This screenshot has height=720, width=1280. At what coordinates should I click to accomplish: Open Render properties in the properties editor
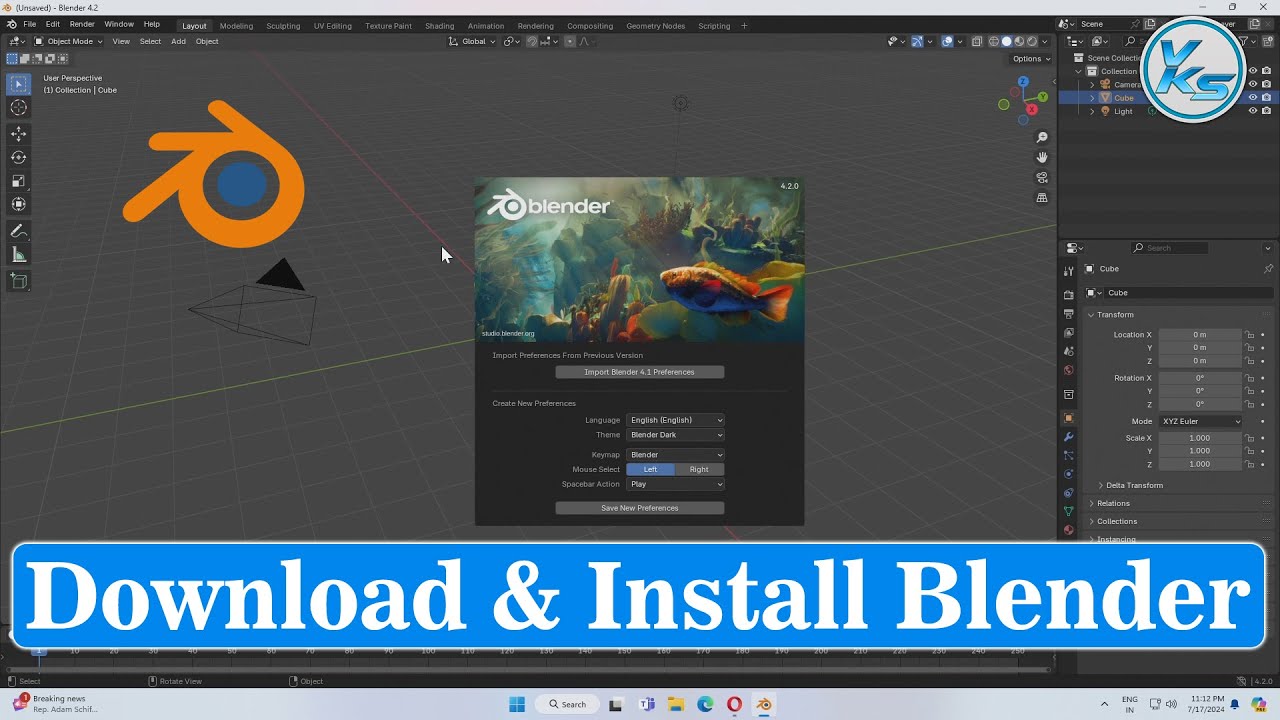click(x=1068, y=297)
